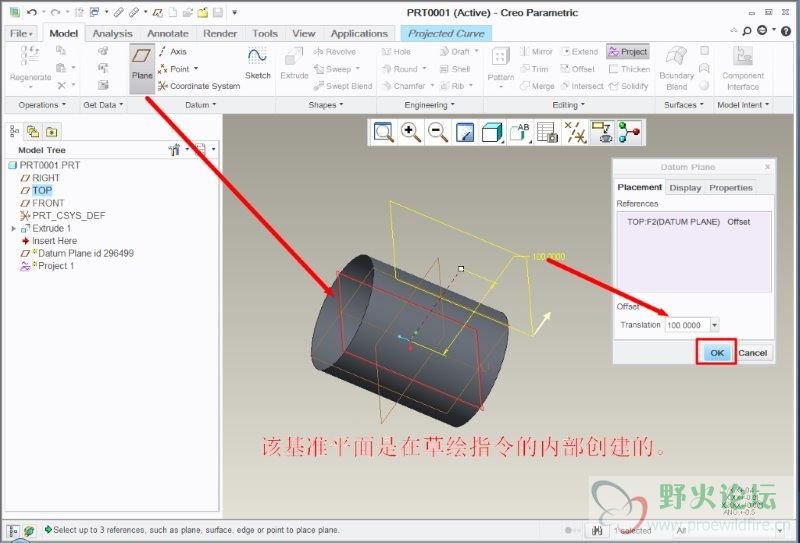Open Model Tree settings icon
800x543 pixels.
pos(174,150)
